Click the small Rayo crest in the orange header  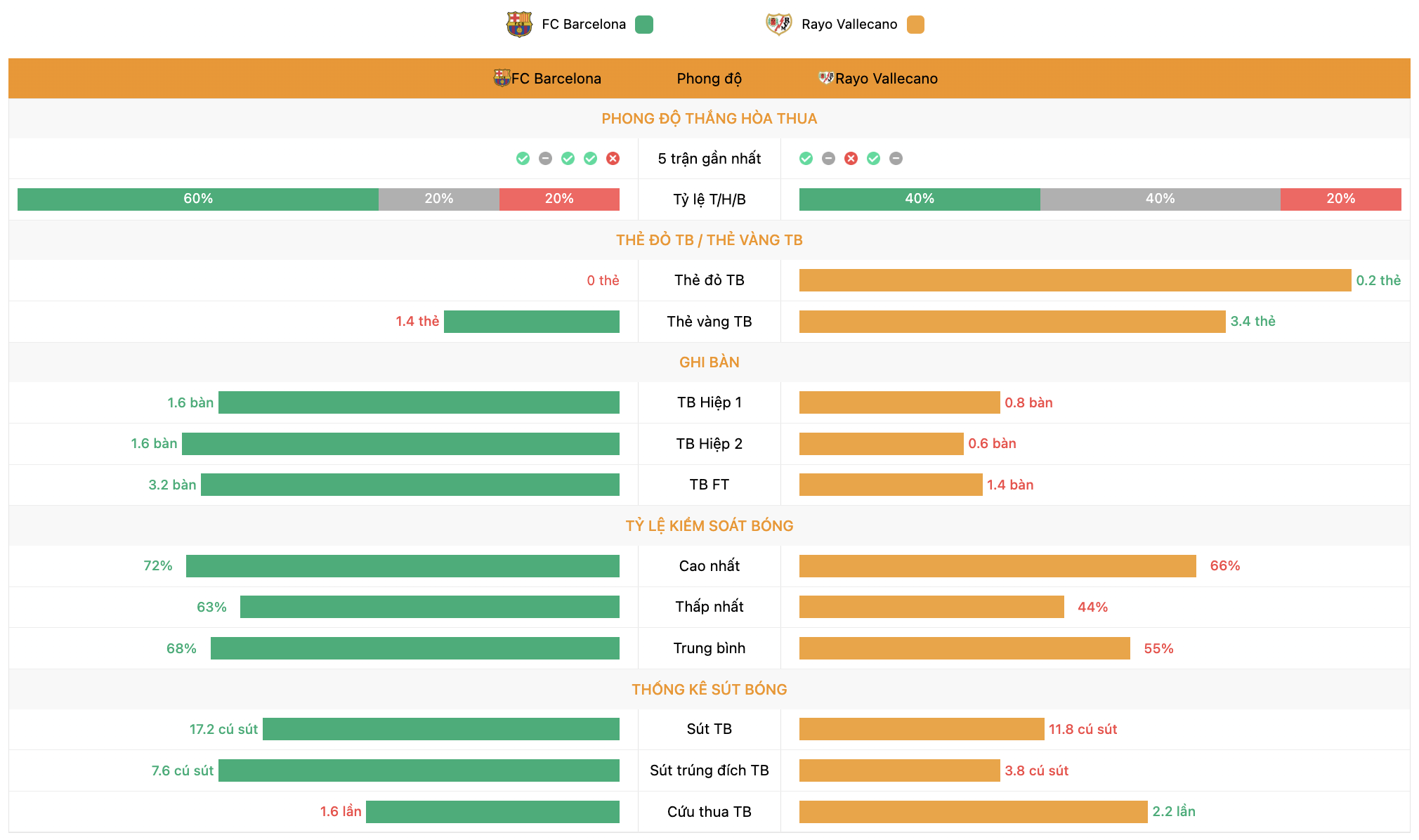tap(826, 78)
